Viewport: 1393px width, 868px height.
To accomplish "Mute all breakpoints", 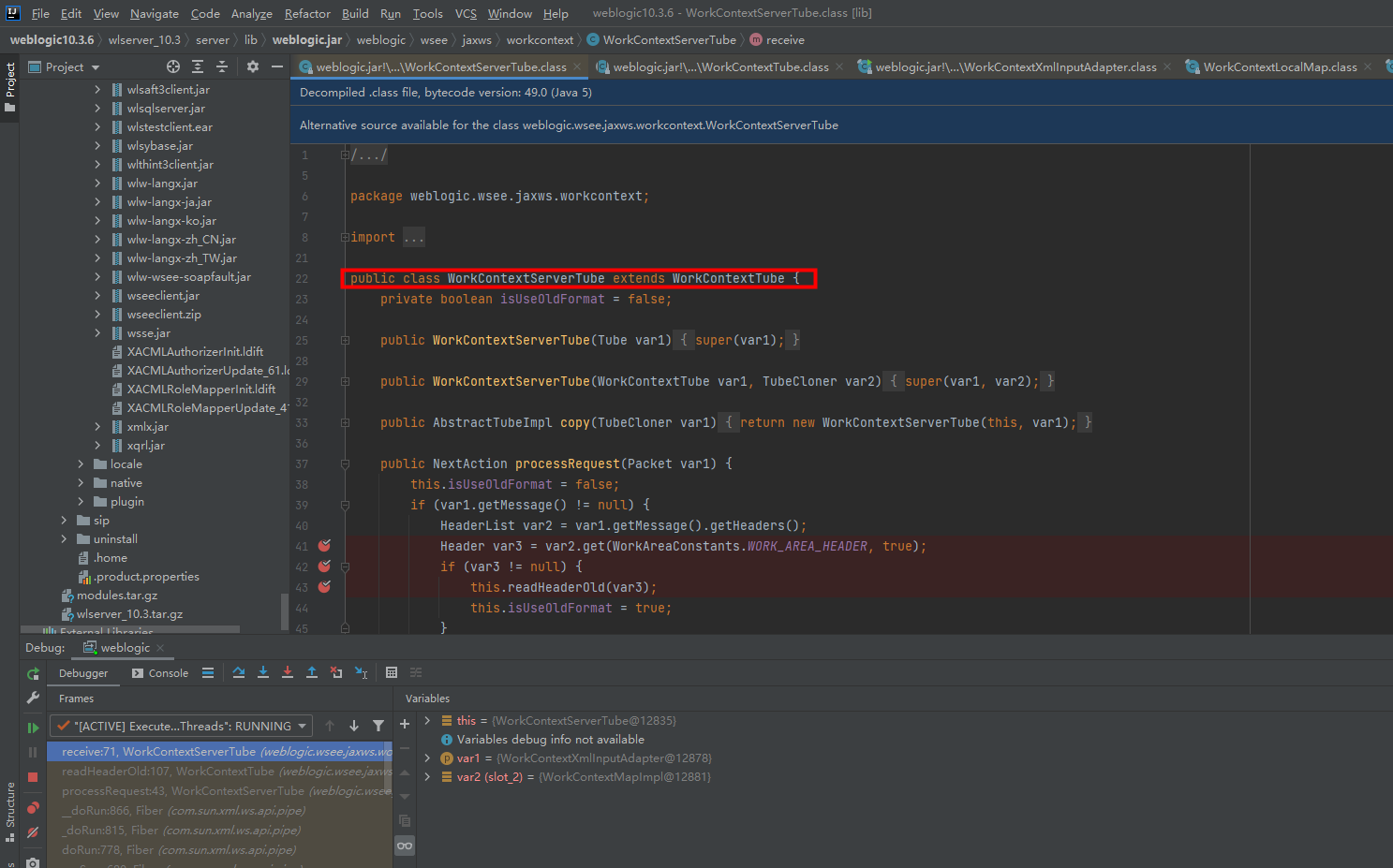I will tap(33, 831).
